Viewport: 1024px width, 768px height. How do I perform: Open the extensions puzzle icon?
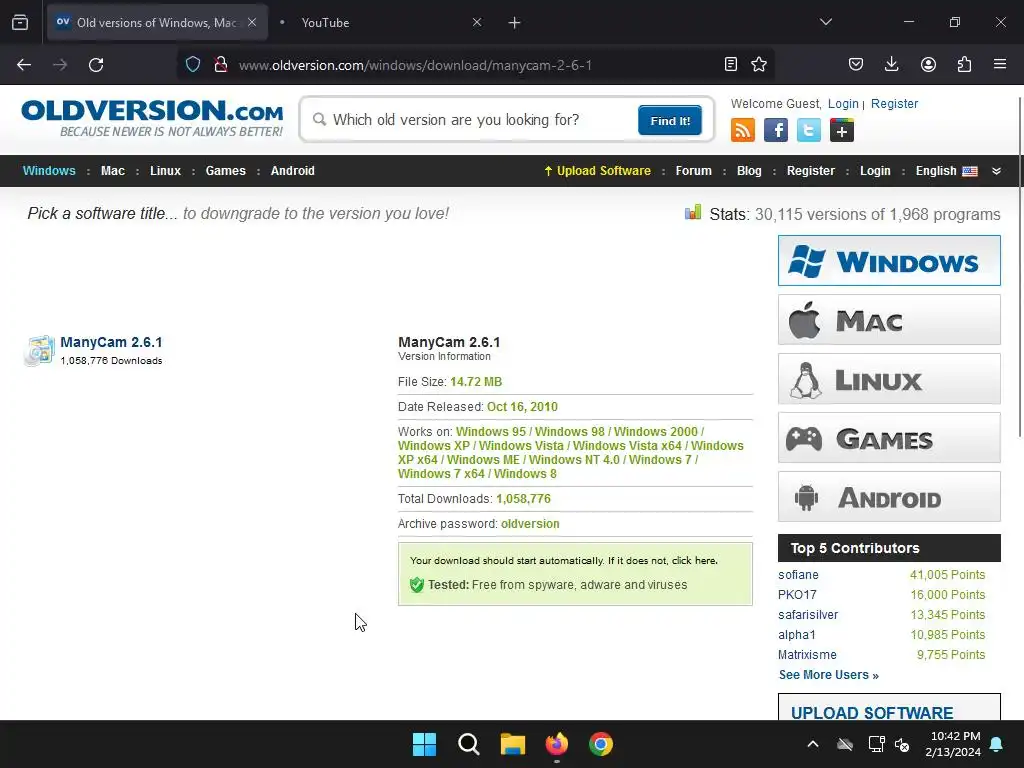964,64
